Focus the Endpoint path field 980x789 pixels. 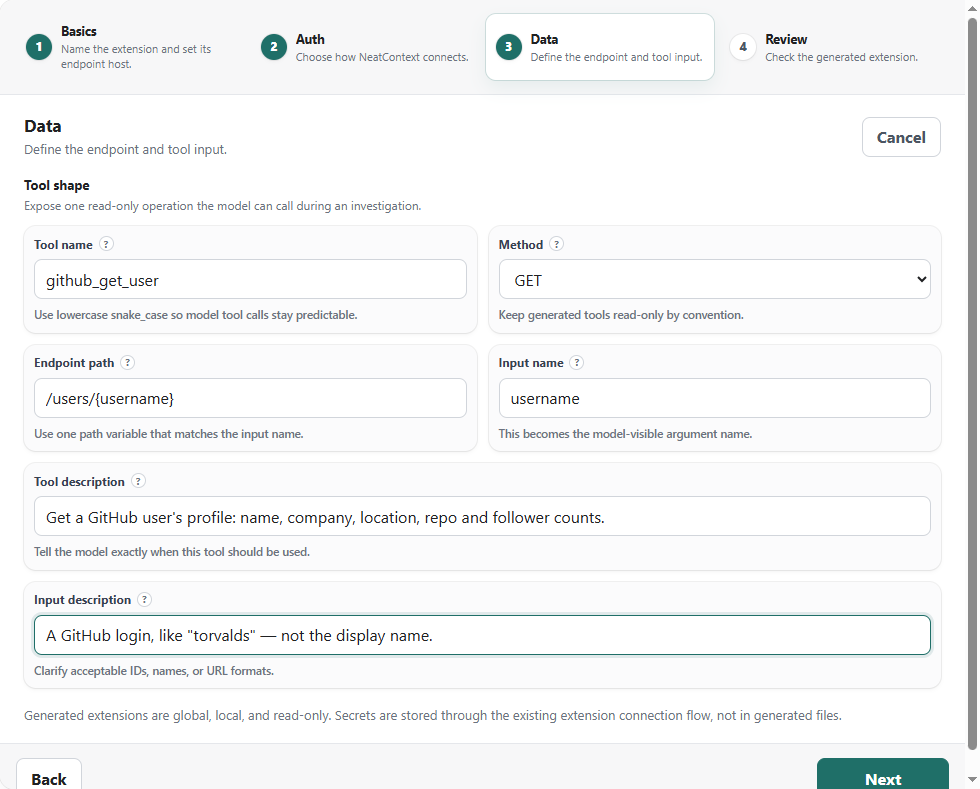[x=250, y=398]
